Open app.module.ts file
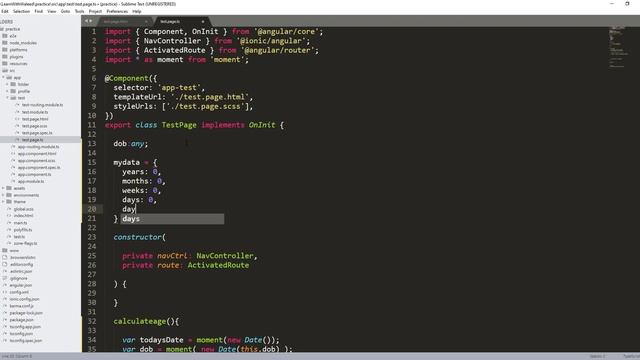This screenshot has height=360, width=640. [x=31, y=181]
